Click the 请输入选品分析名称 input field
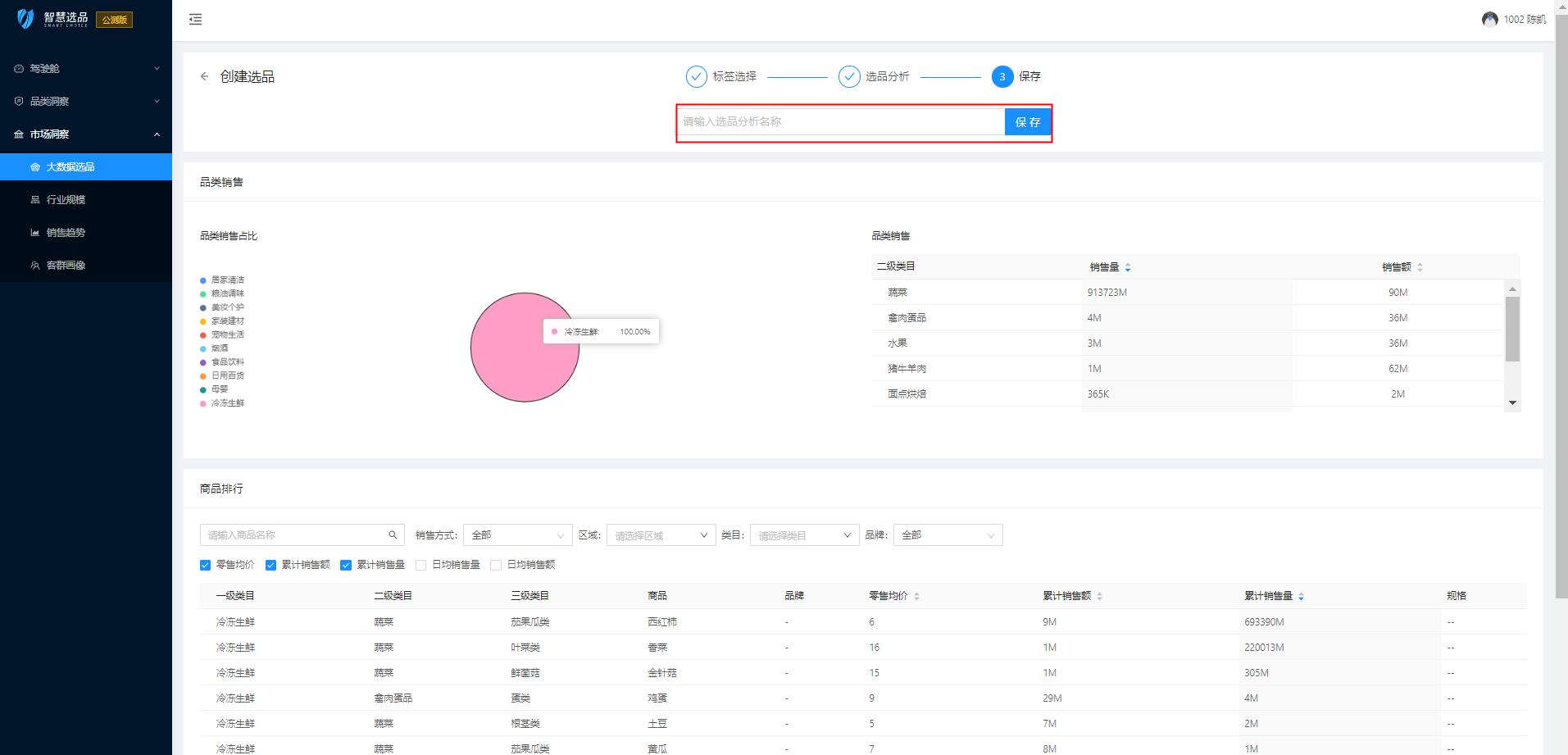This screenshot has width=1568, height=755. (x=840, y=122)
